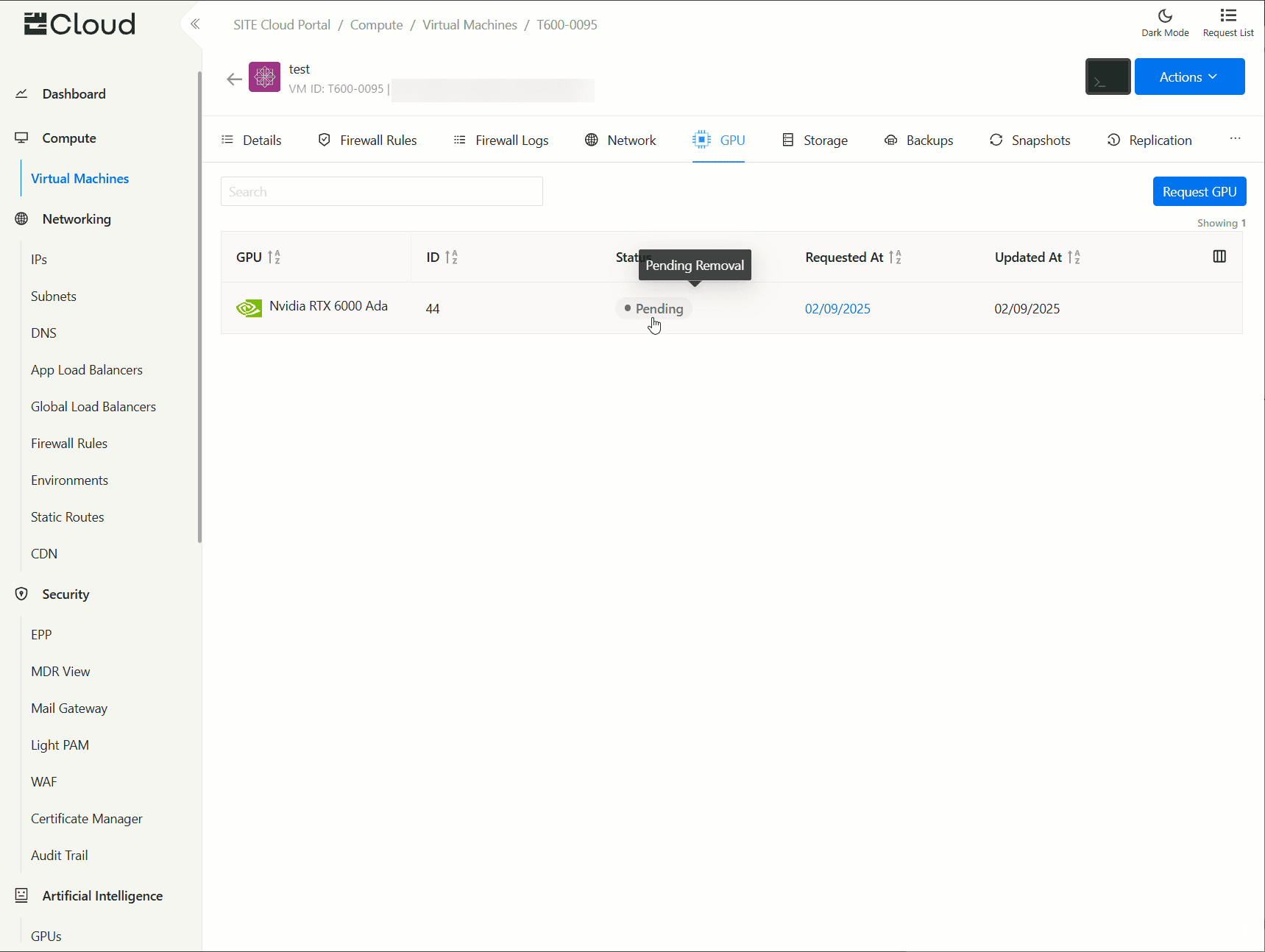Image resolution: width=1265 pixels, height=952 pixels.
Task: Click the more tabs ellipsis icon
Action: (x=1235, y=139)
